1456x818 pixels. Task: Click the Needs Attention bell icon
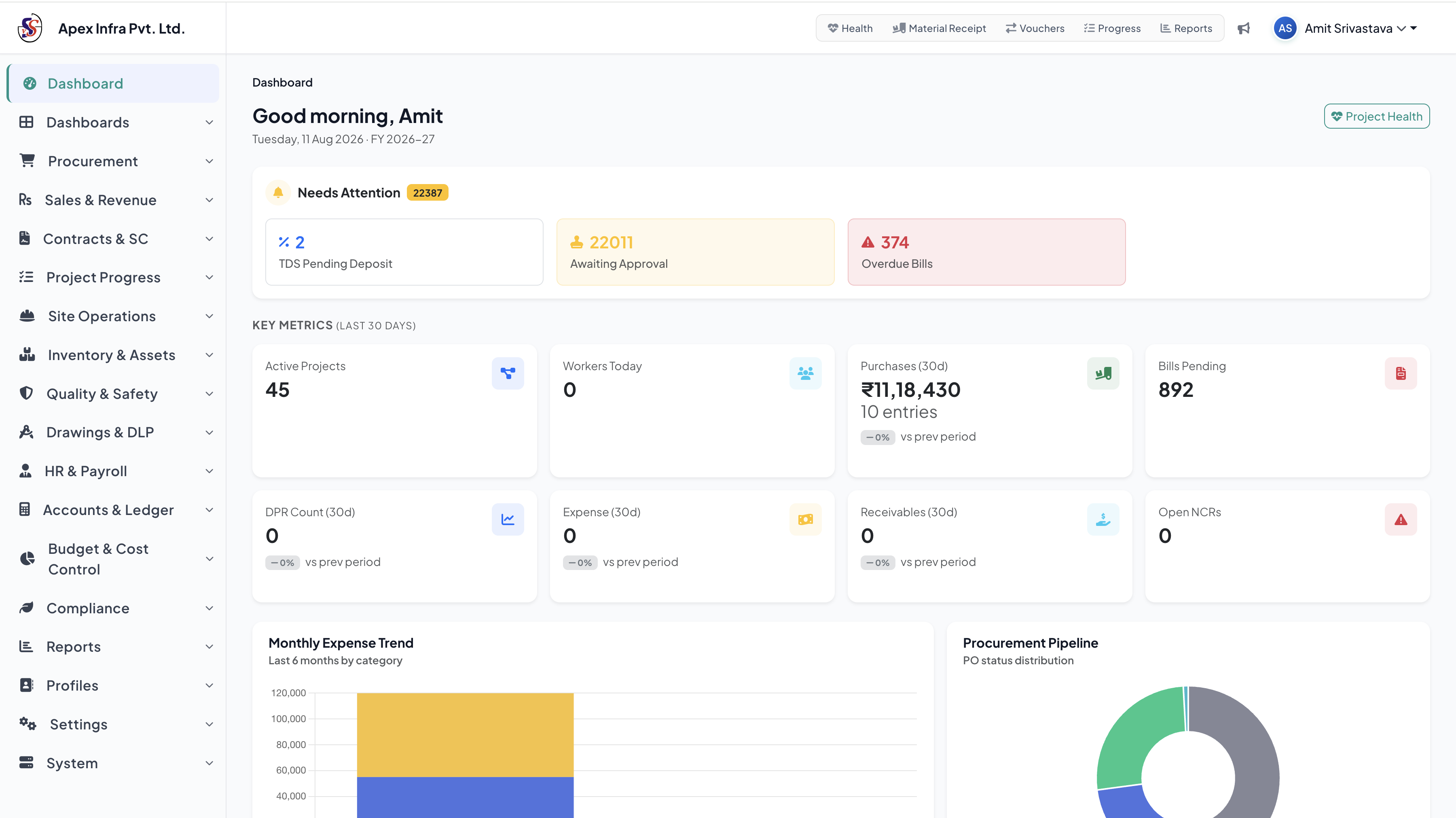(x=278, y=193)
